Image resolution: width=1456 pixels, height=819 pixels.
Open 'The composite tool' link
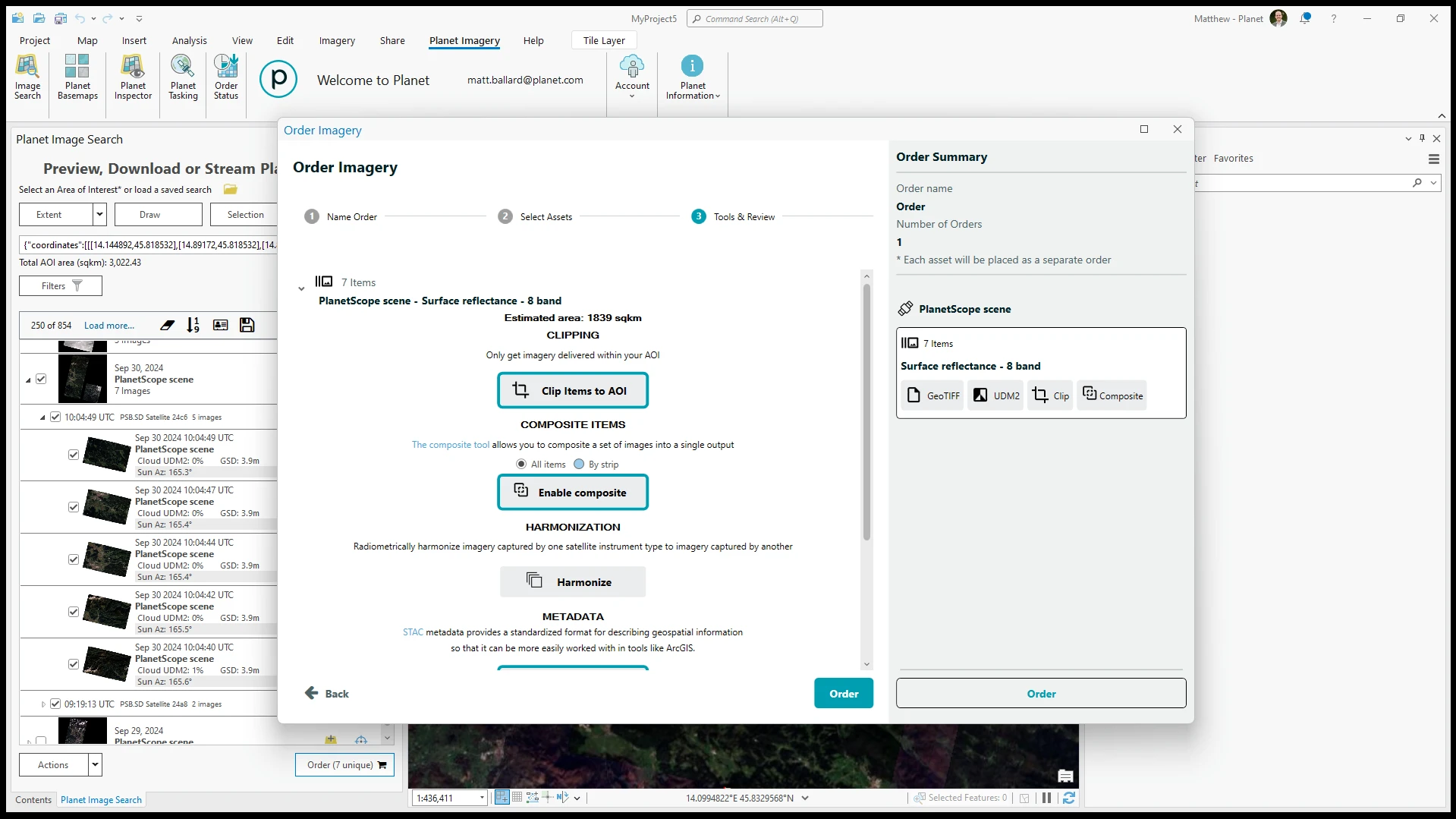pyautogui.click(x=450, y=445)
